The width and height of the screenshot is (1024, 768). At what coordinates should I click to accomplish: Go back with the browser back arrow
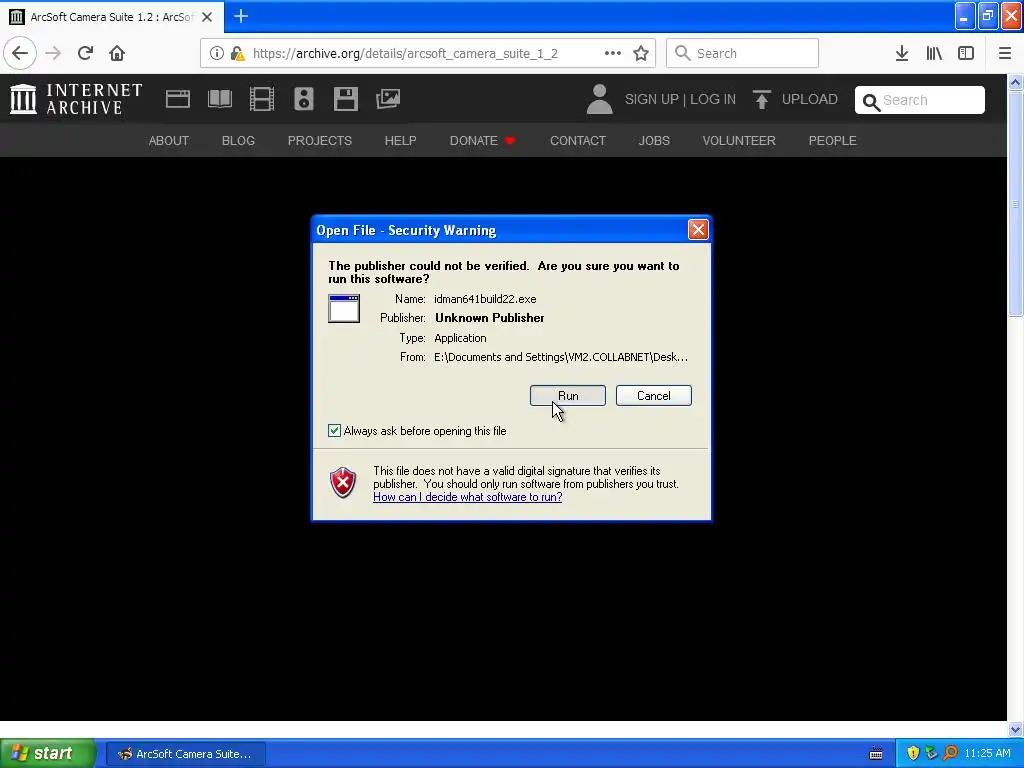point(20,53)
